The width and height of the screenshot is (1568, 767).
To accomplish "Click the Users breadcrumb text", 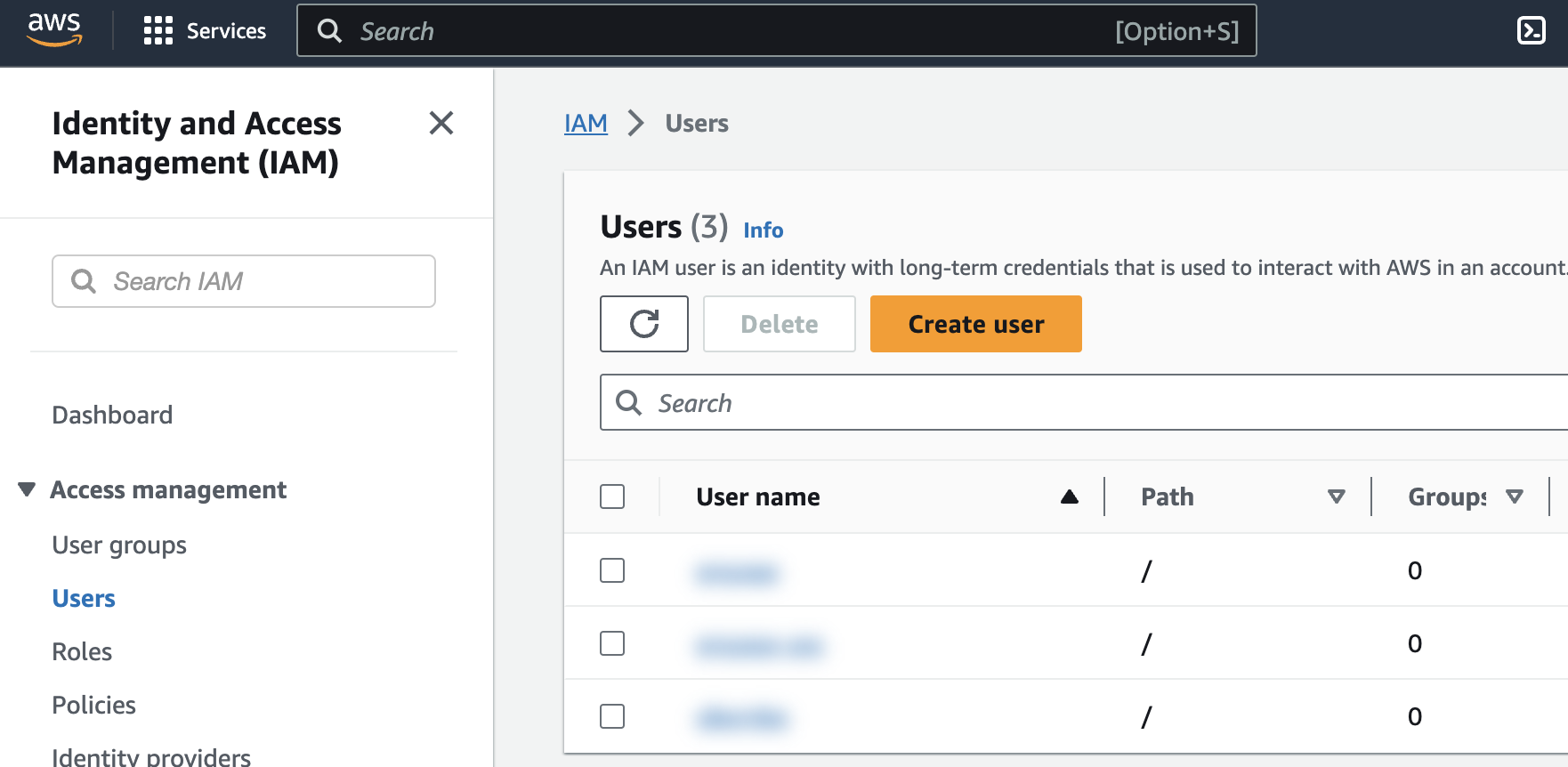I will tap(697, 123).
